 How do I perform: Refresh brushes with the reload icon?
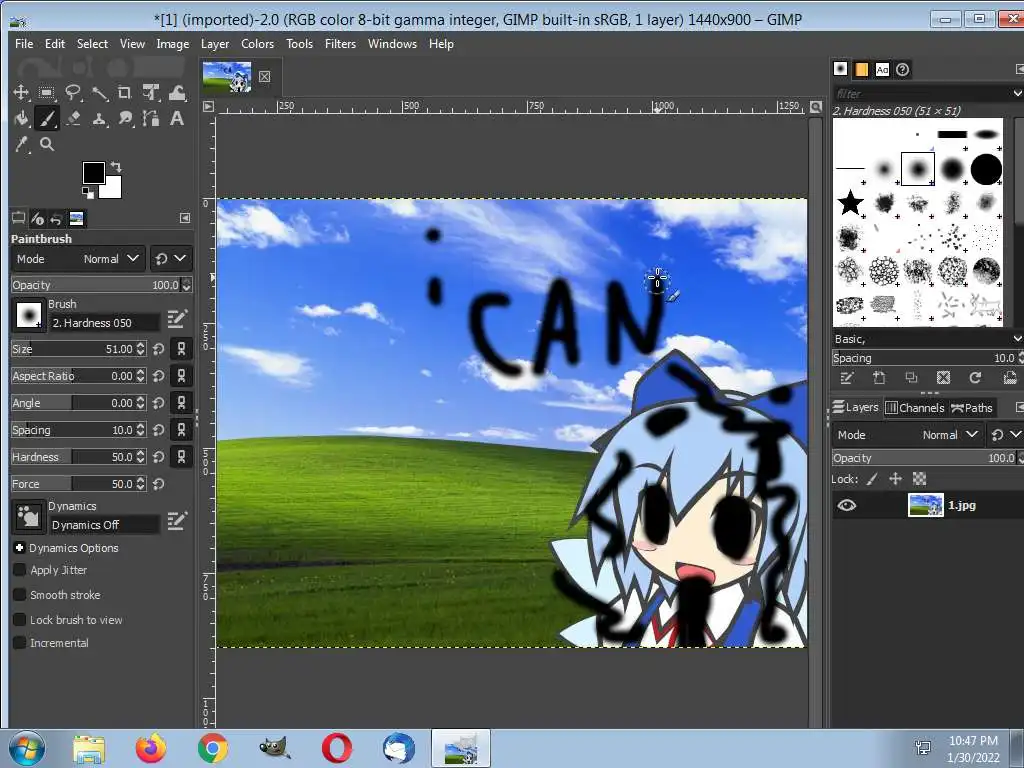[x=975, y=377]
